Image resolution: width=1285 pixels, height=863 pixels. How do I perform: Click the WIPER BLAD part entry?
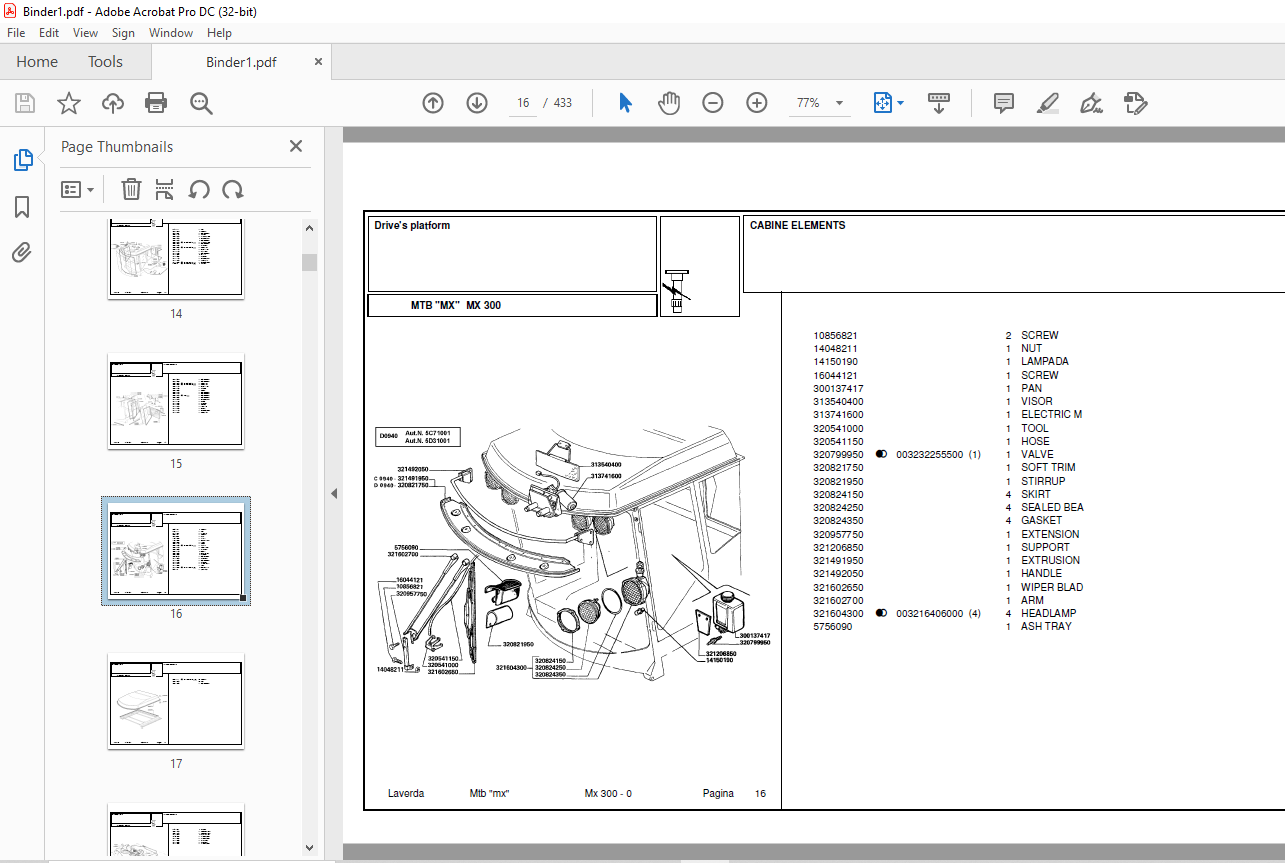(1052, 587)
